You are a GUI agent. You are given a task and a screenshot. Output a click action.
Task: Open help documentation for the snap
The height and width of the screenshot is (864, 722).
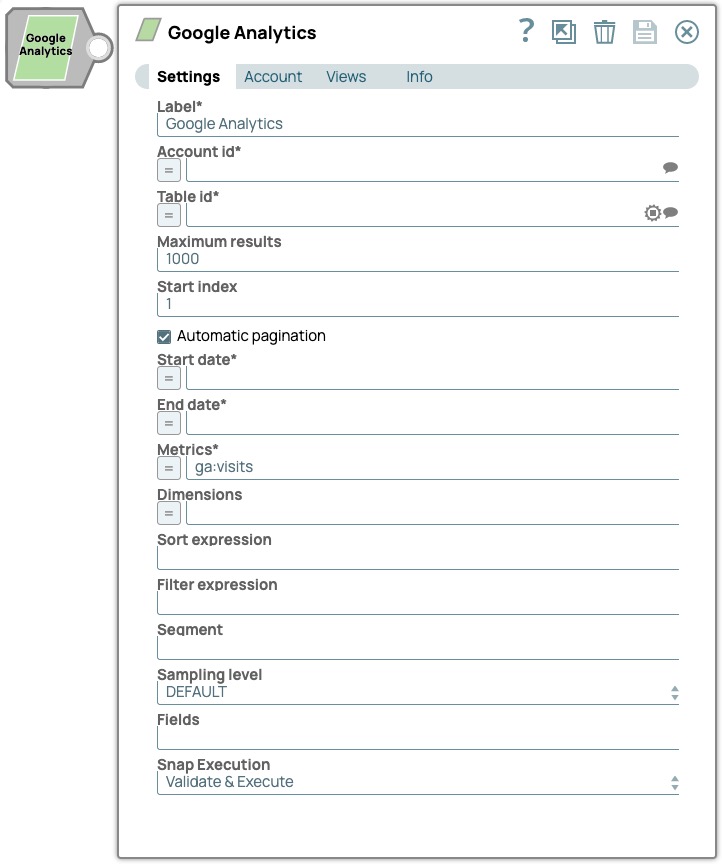coord(524,32)
